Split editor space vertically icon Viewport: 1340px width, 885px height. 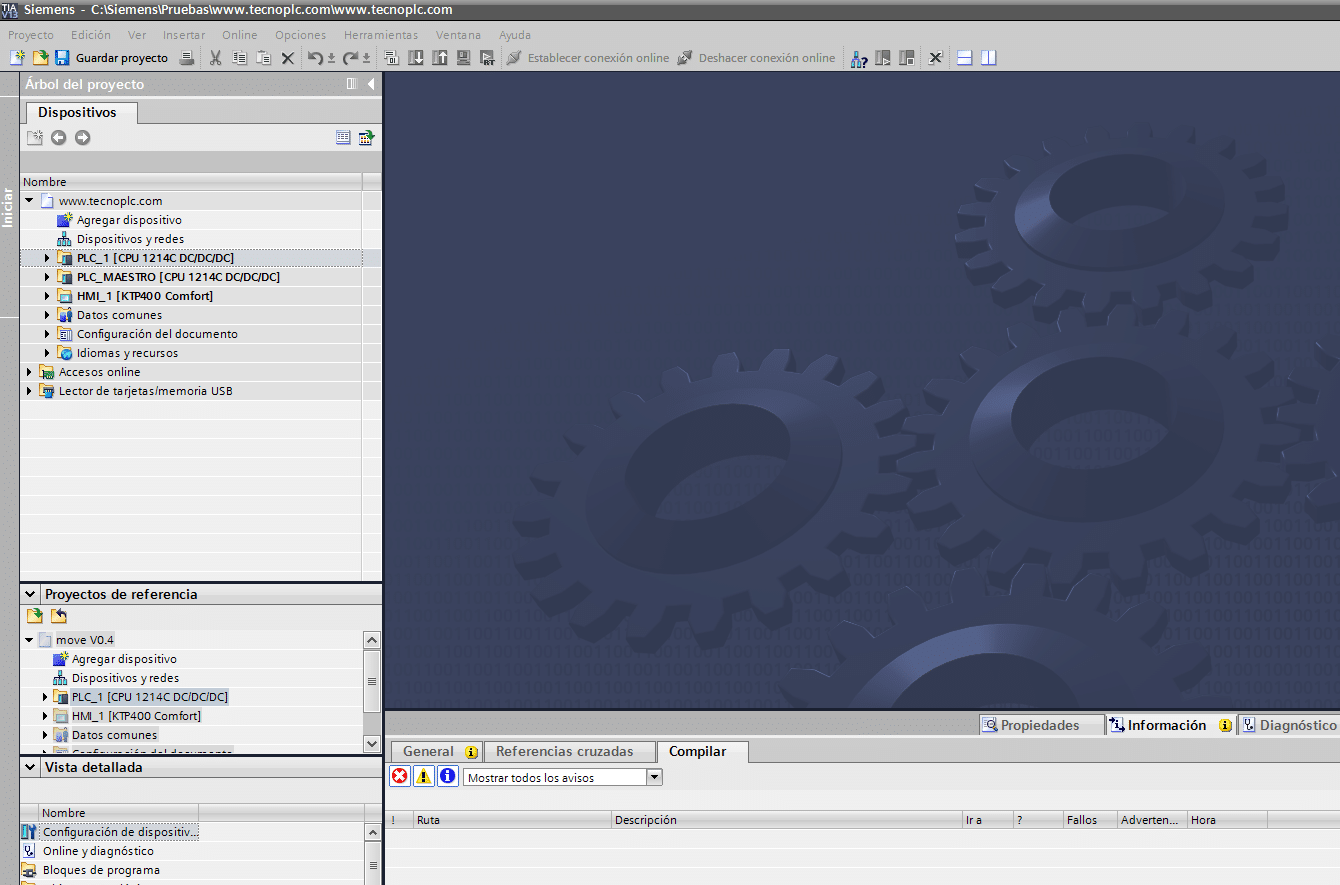[989, 58]
